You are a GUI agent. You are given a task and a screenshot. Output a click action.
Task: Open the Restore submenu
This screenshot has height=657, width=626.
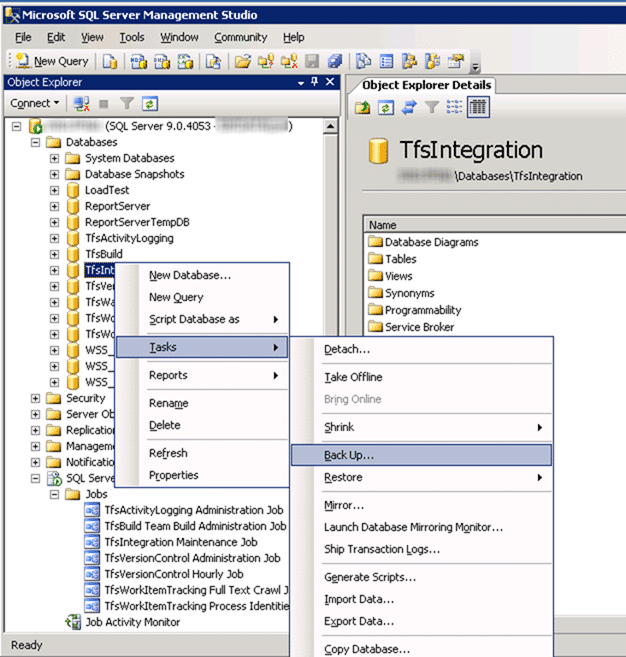point(422,477)
